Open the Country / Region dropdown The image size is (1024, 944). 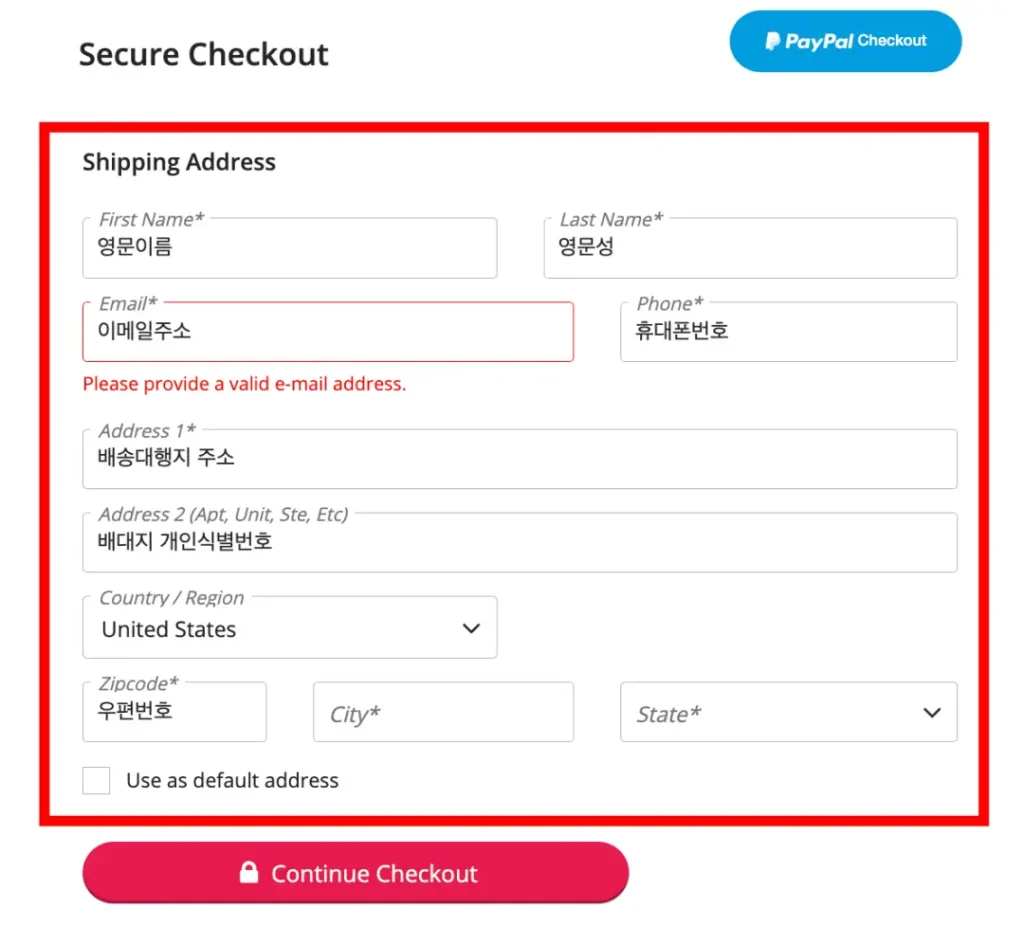(289, 628)
